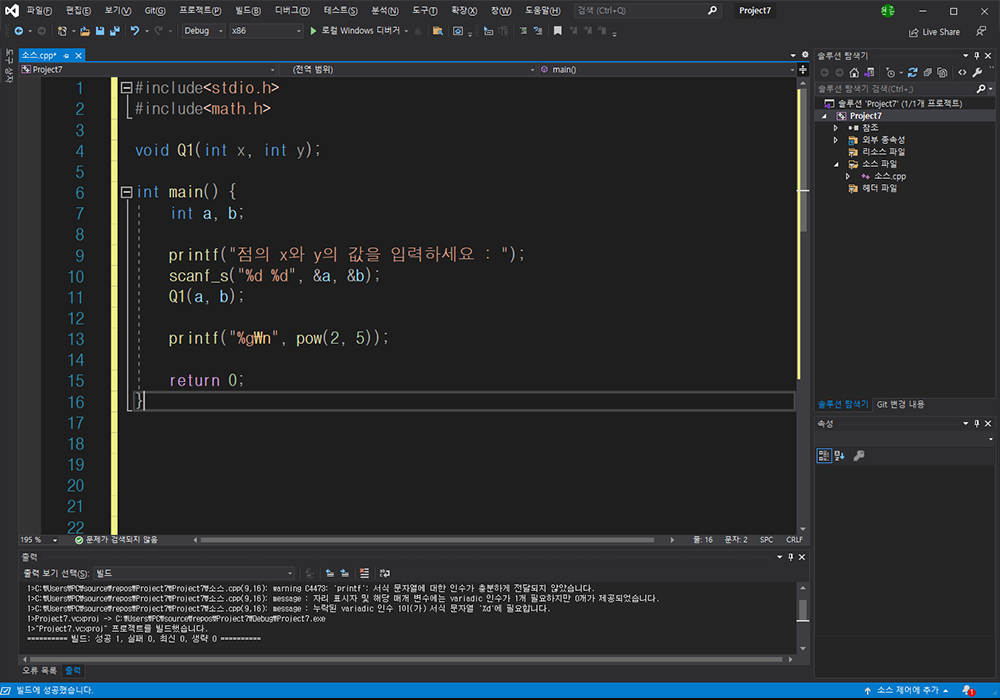
Task: Click the Show All Files icon
Action: [942, 73]
